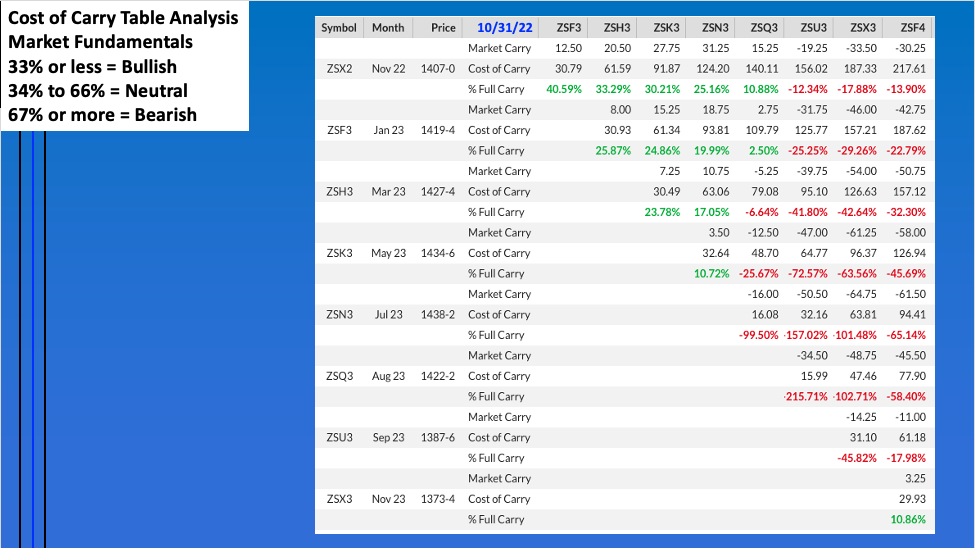Click the Symbol column header
The image size is (975, 548).
click(x=339, y=27)
